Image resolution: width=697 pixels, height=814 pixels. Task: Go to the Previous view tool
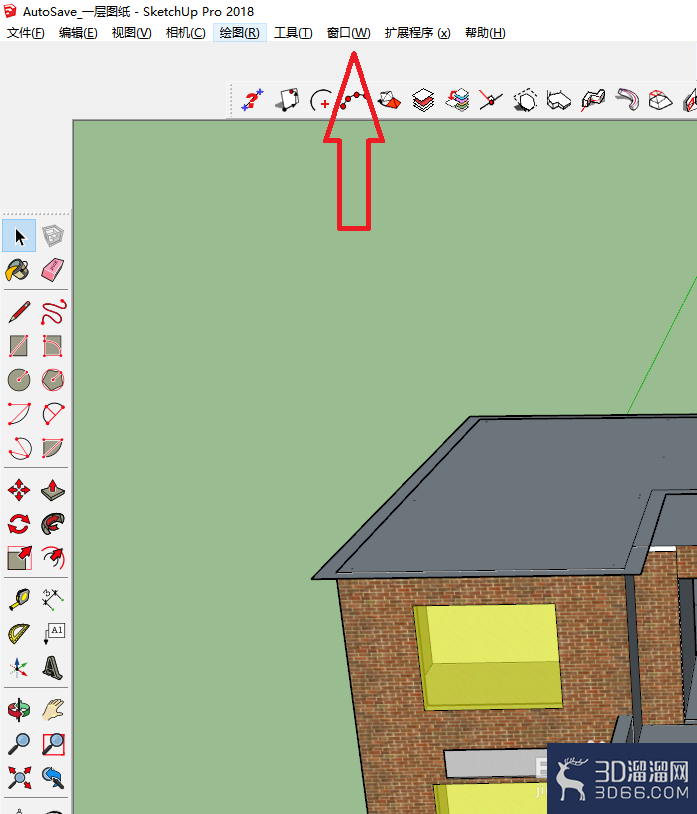53,778
